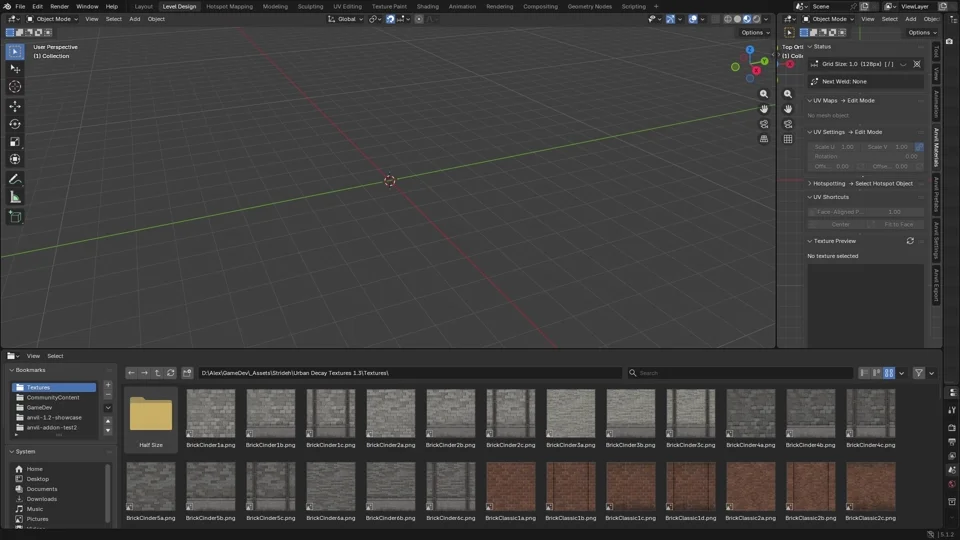The width and height of the screenshot is (960, 540).
Task: Switch to rendered viewport shading
Action: [x=756, y=19]
